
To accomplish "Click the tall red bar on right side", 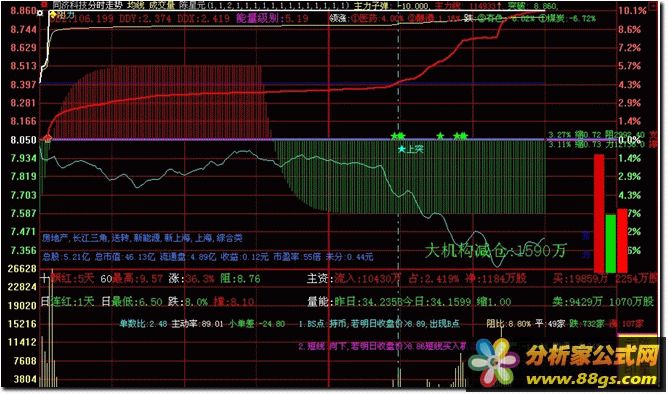I will click(599, 213).
